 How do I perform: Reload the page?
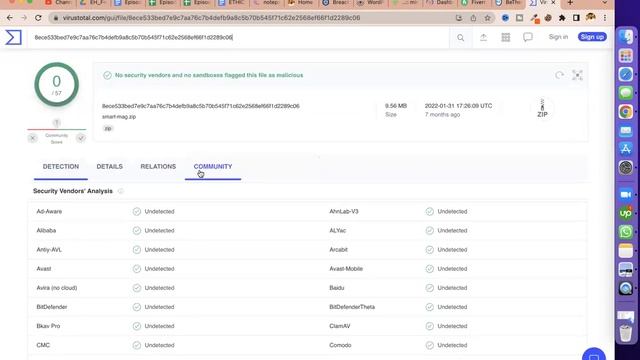(x=38, y=18)
